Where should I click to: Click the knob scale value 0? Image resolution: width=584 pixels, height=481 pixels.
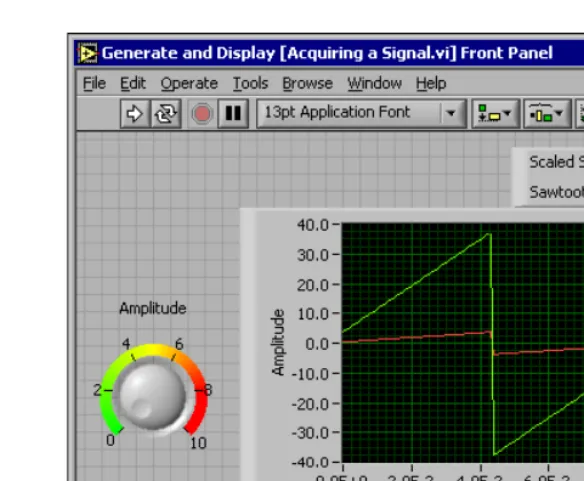[110, 440]
